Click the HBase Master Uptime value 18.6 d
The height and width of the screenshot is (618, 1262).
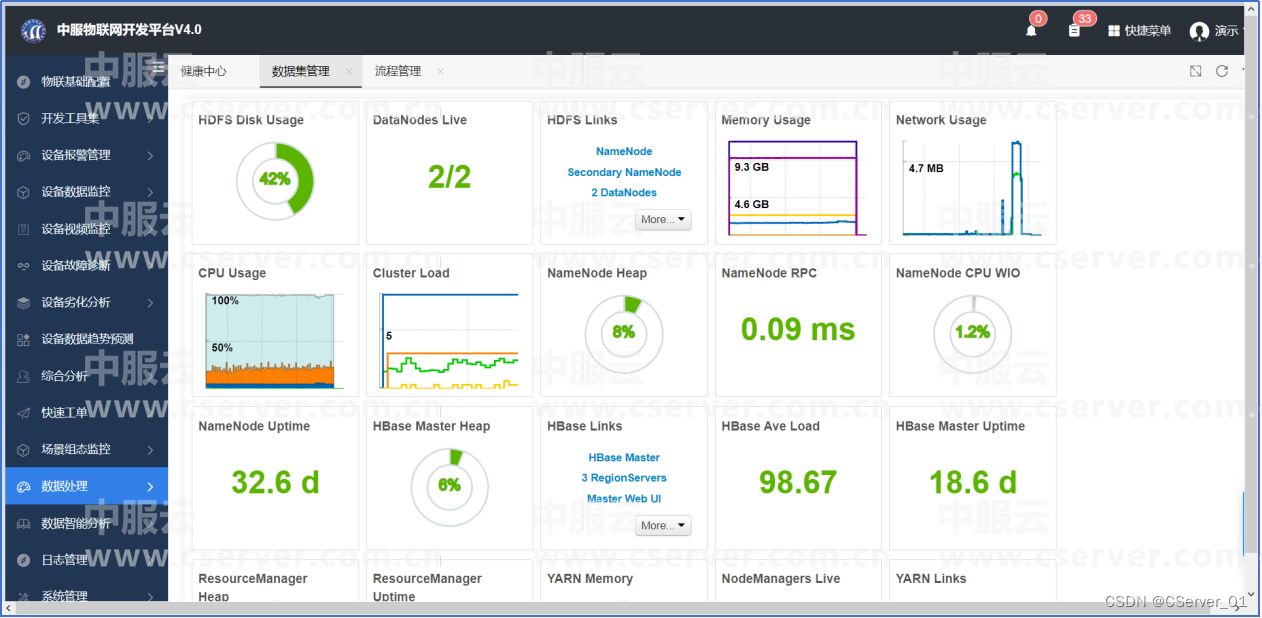[972, 483]
